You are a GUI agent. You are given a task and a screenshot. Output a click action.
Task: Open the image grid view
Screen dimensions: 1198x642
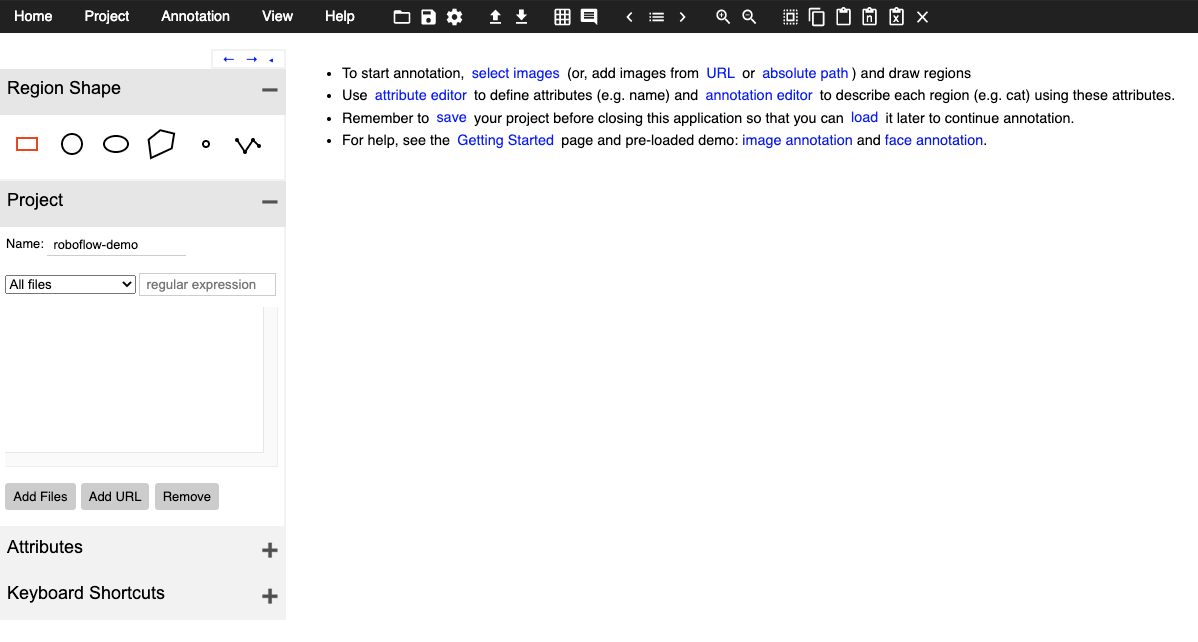(563, 16)
